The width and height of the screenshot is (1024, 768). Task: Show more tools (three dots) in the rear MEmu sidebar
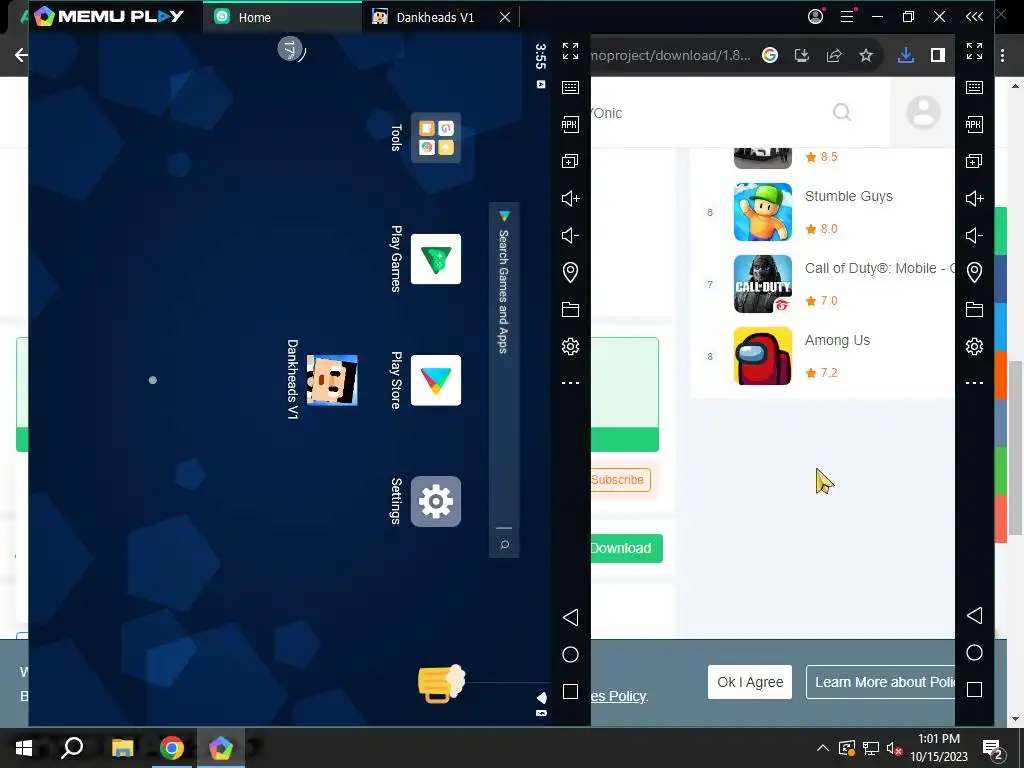tap(974, 383)
